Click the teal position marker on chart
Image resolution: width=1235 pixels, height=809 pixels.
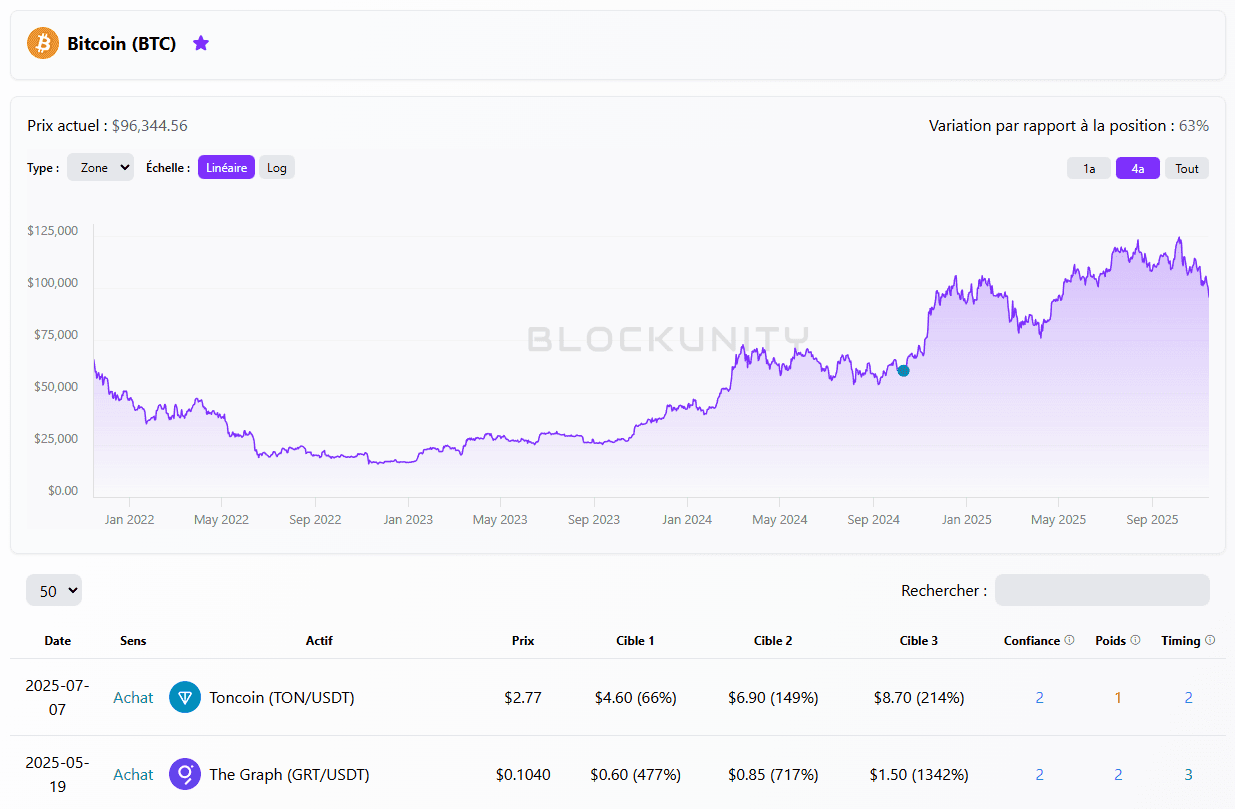(903, 371)
